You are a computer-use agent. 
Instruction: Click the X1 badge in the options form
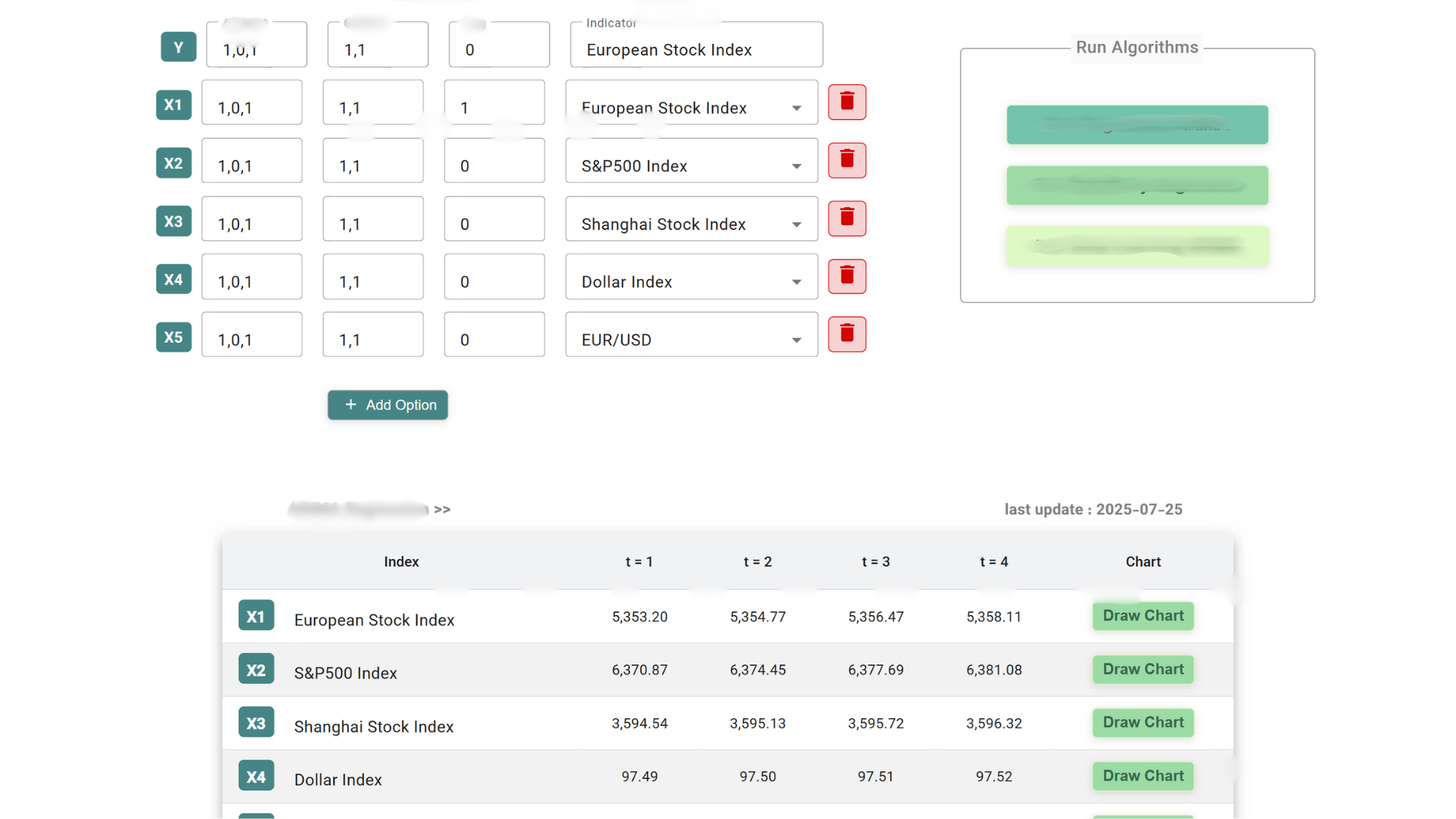(x=174, y=105)
